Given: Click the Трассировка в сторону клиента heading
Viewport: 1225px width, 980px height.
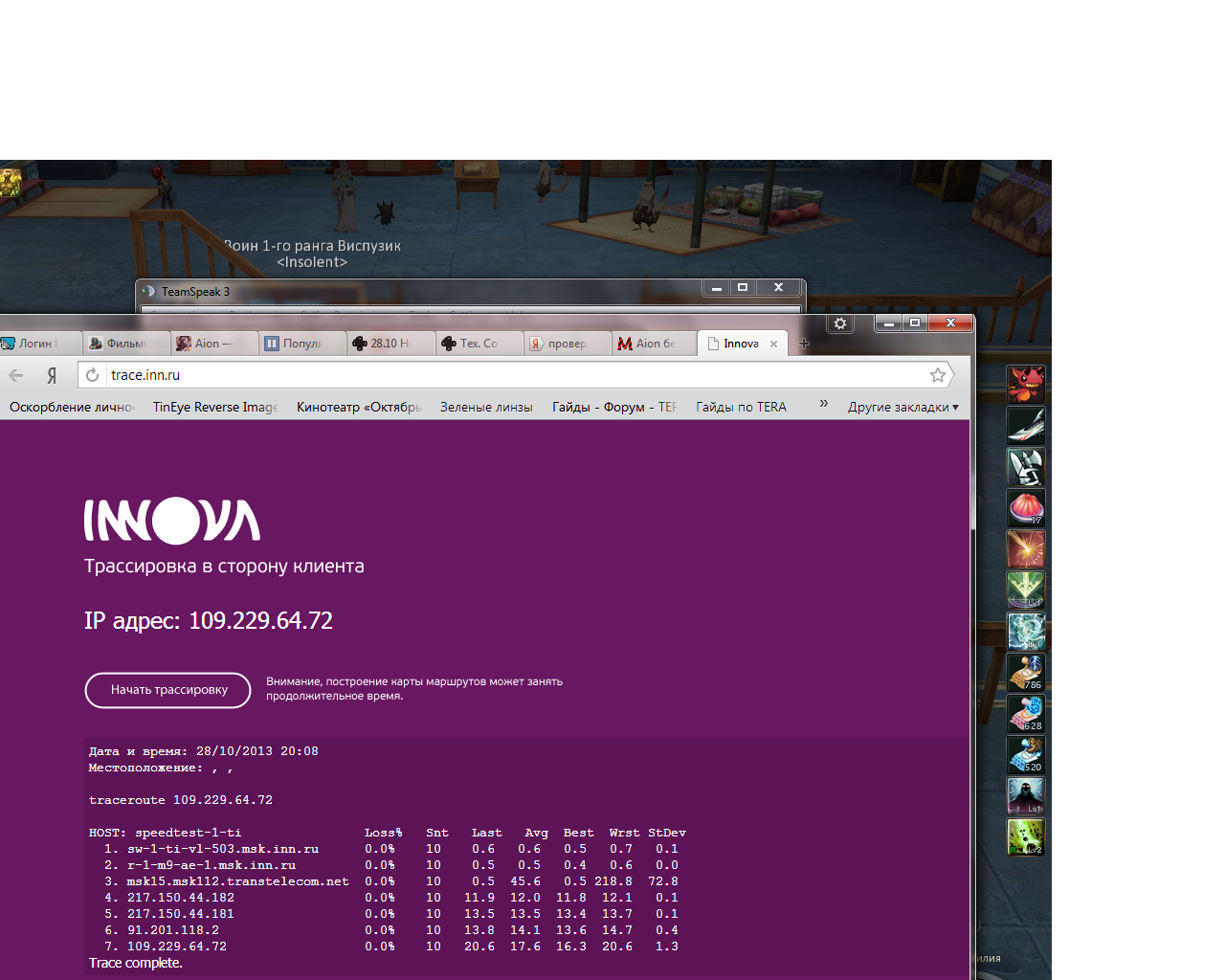Looking at the screenshot, I should (x=224, y=567).
